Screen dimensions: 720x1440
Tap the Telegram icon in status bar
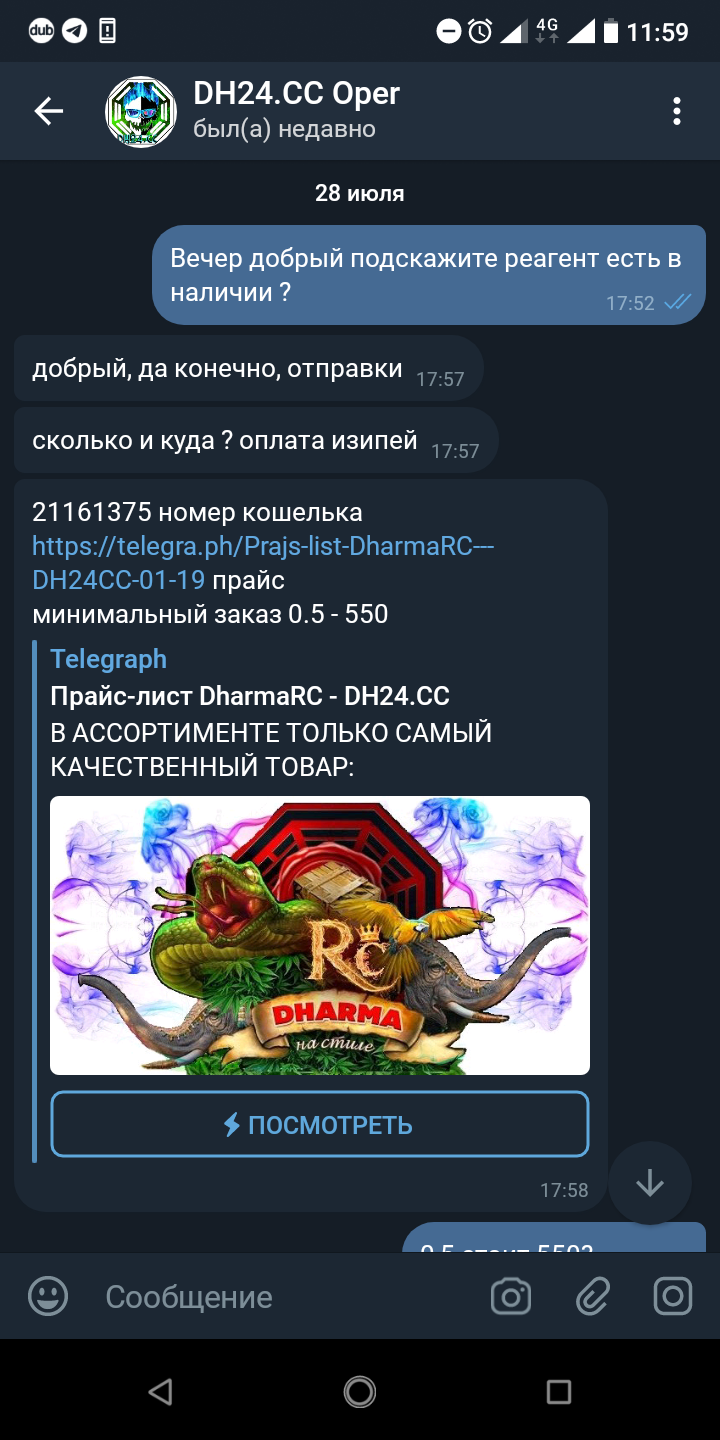74,31
